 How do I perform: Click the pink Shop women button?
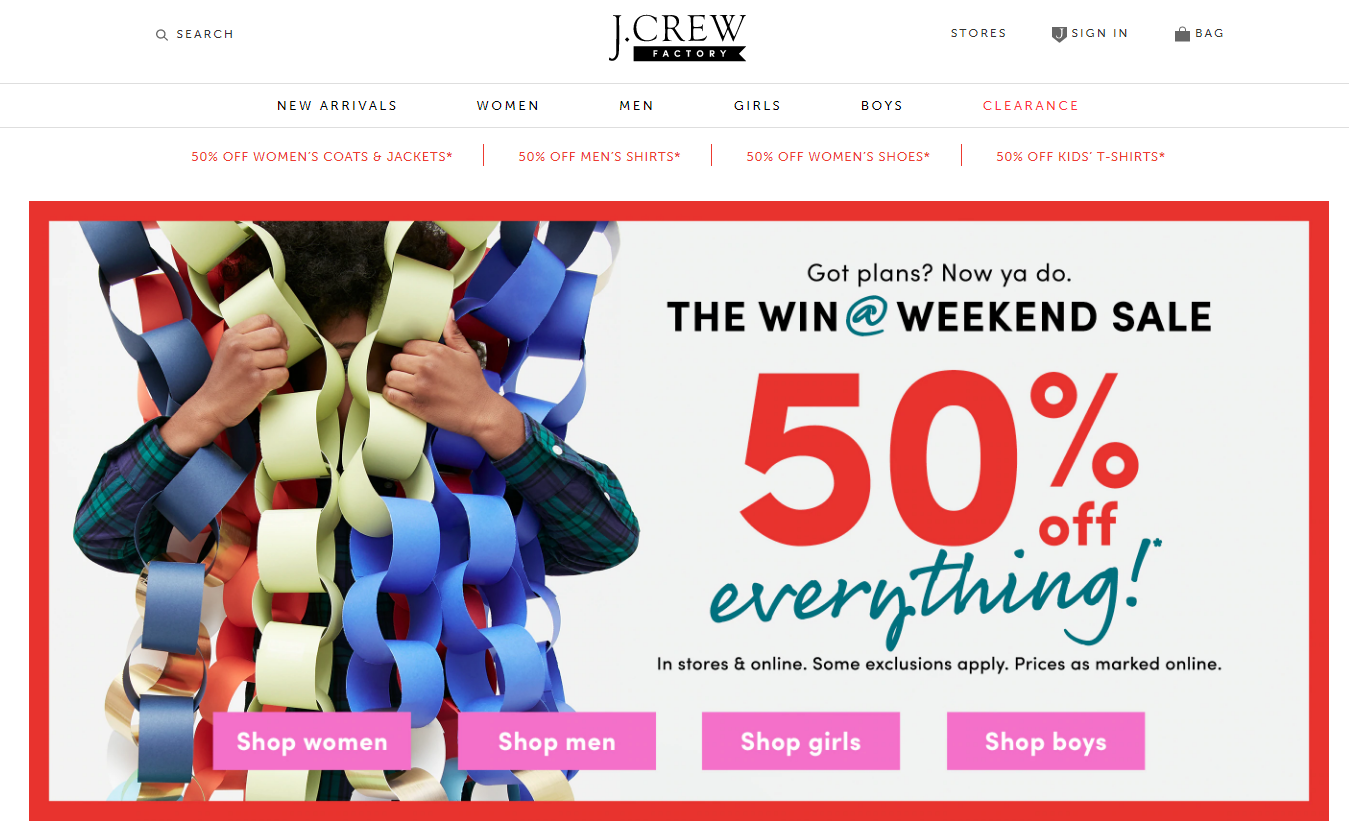pyautogui.click(x=312, y=741)
